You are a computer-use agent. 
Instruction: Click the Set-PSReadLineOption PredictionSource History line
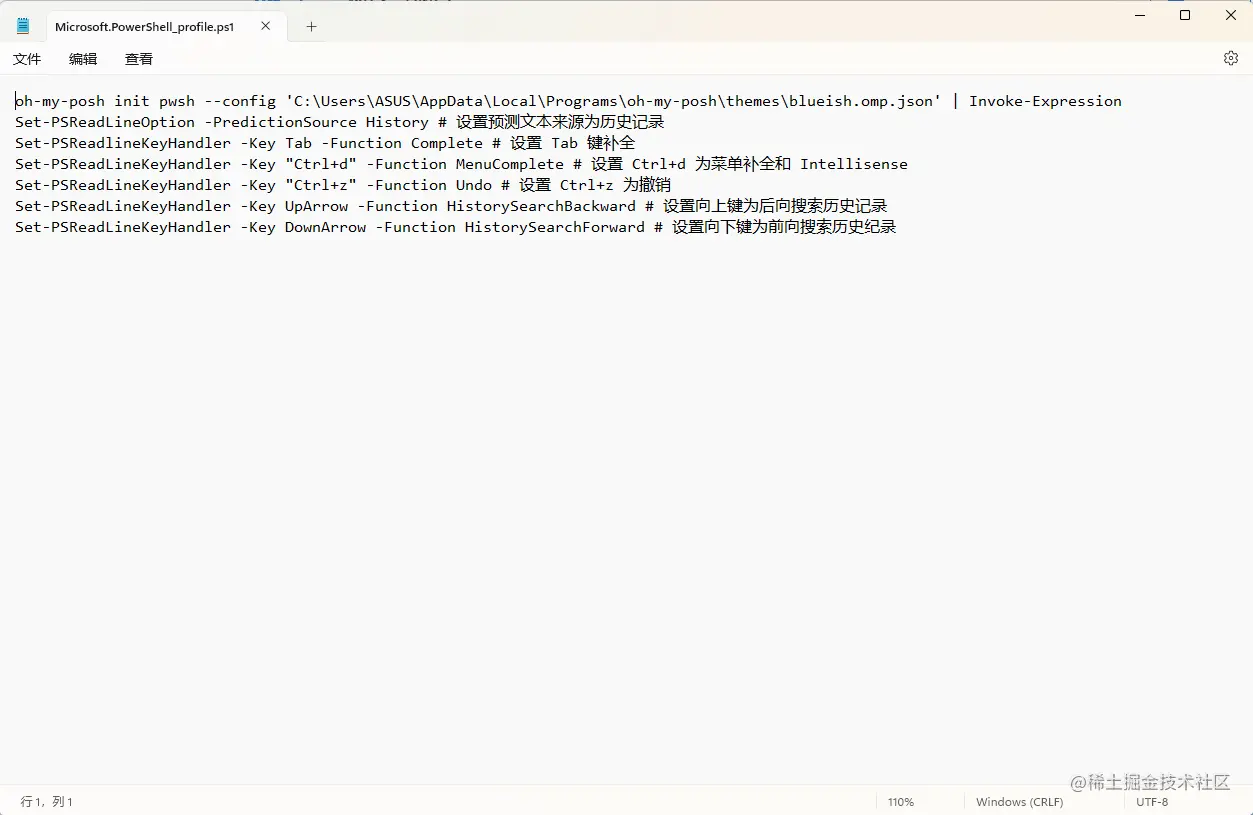pos(340,122)
